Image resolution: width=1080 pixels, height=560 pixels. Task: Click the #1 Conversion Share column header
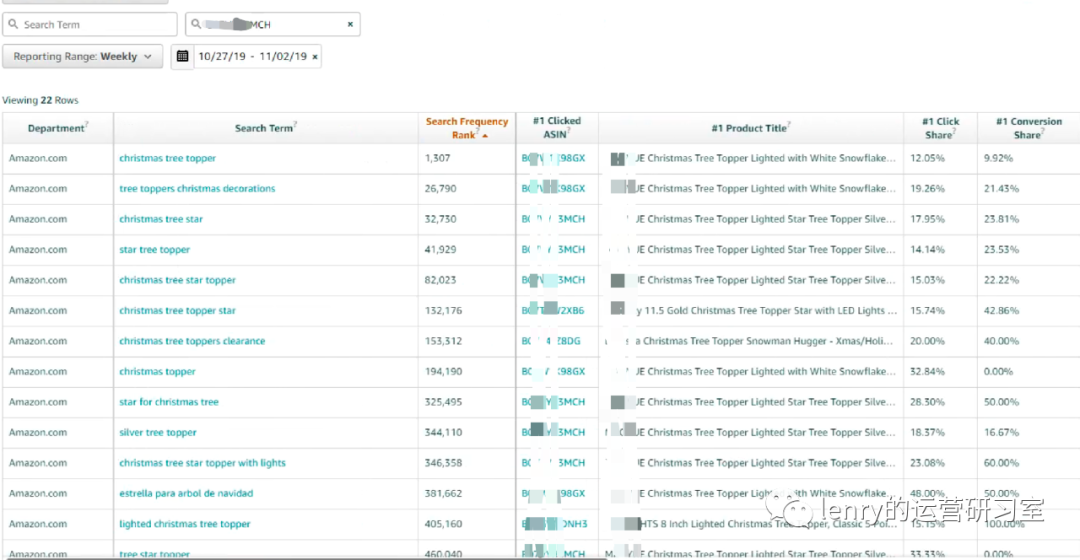tap(1028, 128)
